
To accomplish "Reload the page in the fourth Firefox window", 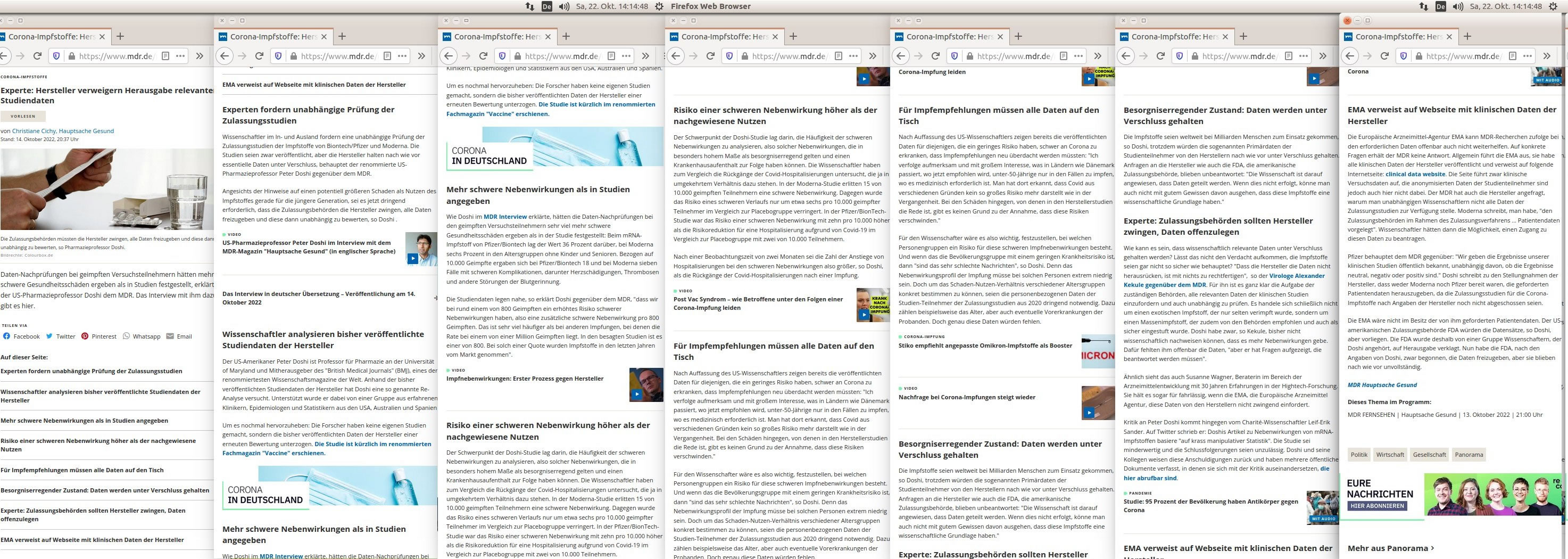I will pos(710,56).
